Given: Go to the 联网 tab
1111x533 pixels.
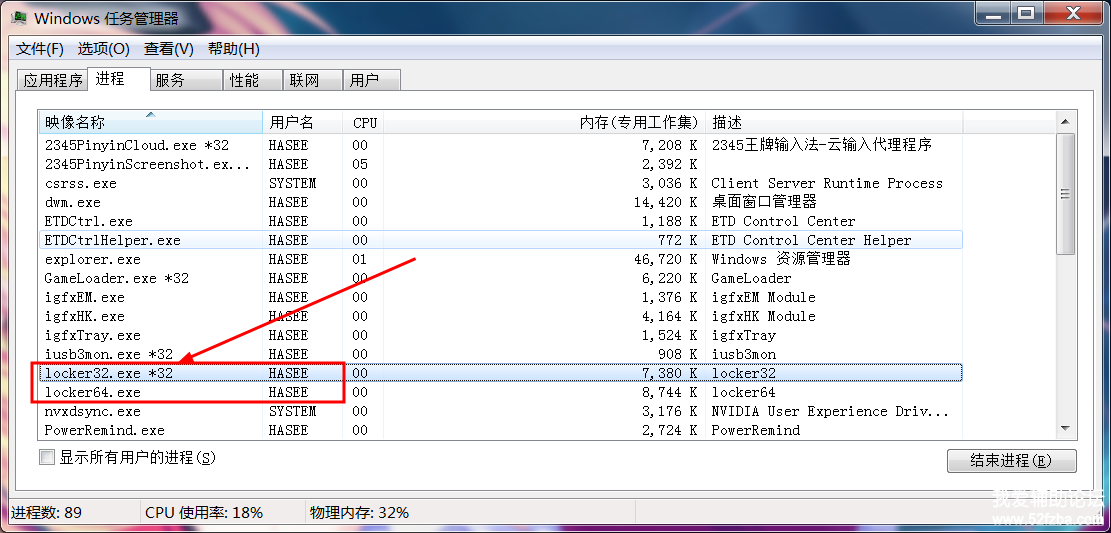Looking at the screenshot, I should pyautogui.click(x=312, y=80).
